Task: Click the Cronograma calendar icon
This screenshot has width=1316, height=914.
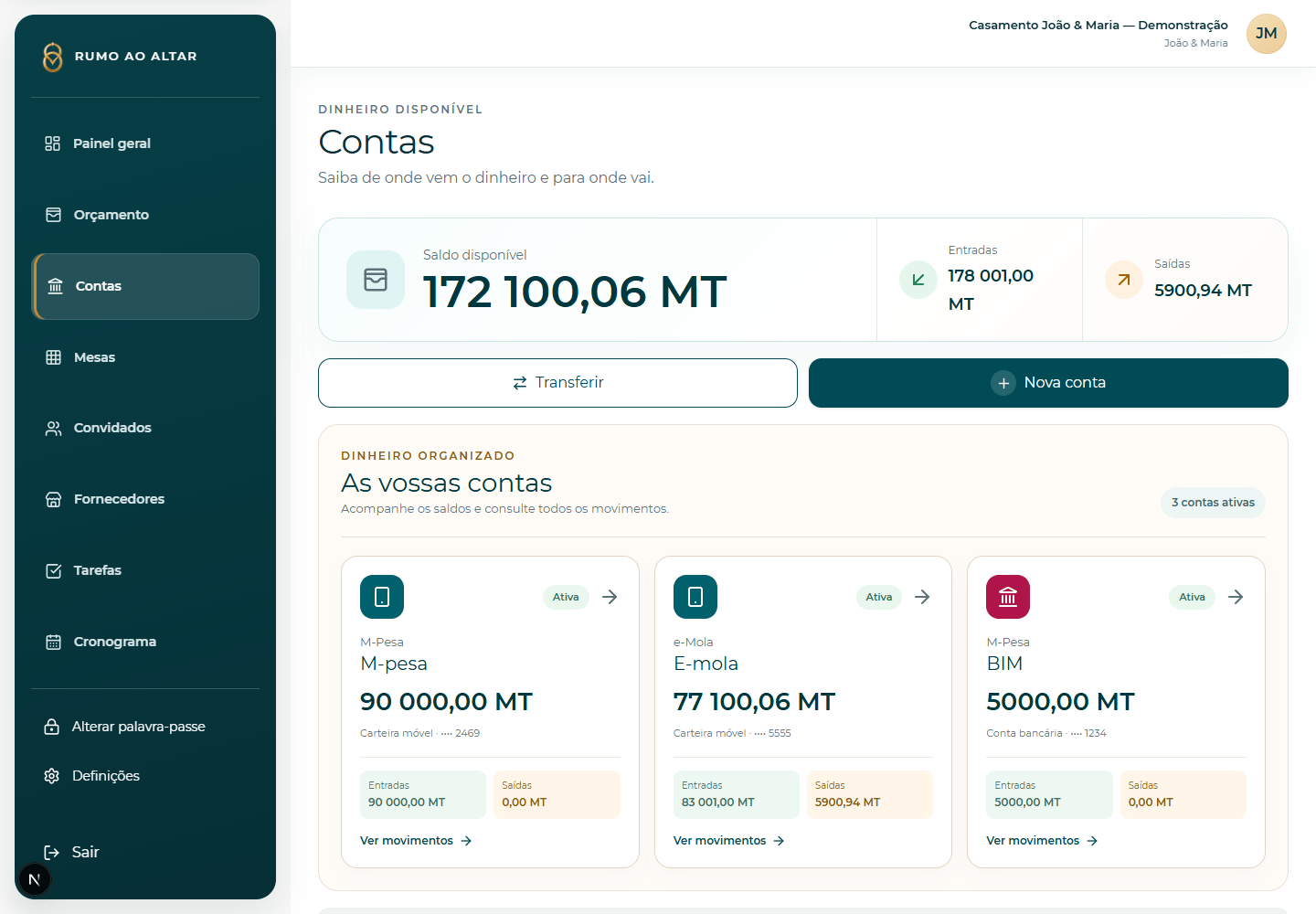Action: (54, 642)
